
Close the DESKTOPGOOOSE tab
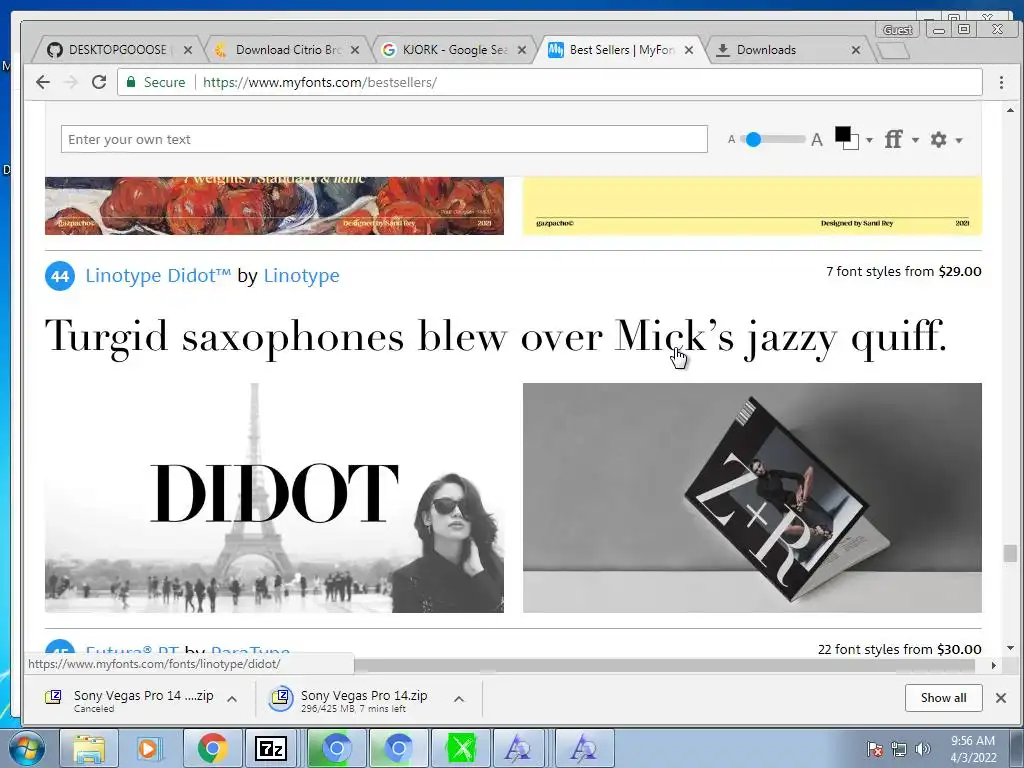[x=187, y=50]
